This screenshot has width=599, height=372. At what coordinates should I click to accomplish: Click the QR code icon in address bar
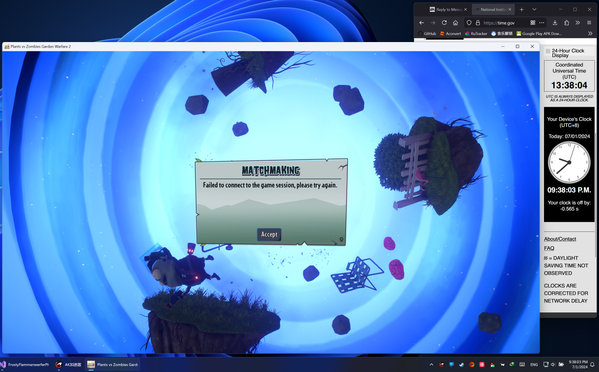[533, 23]
